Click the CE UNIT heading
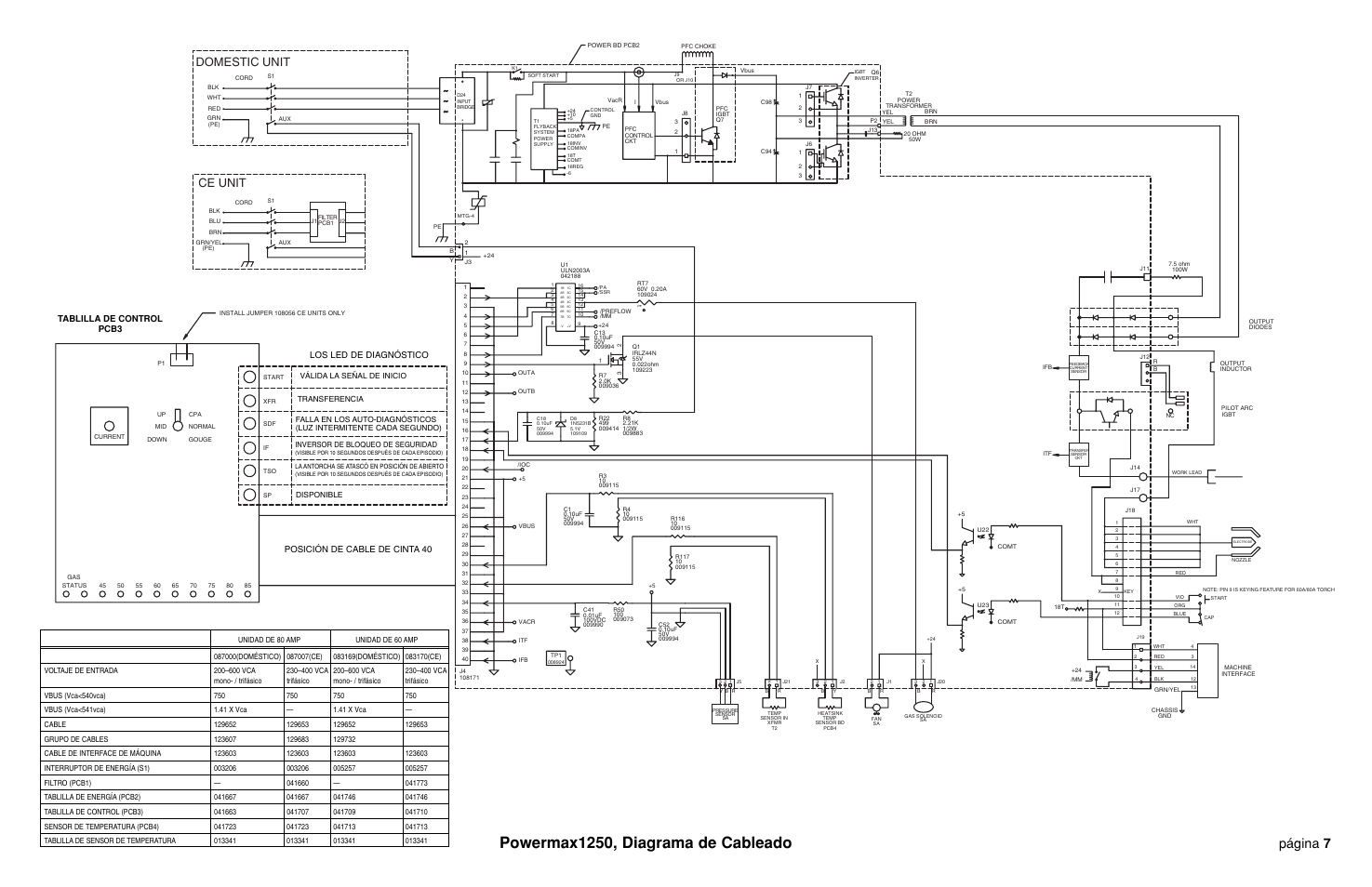The image size is (1372, 887). (x=221, y=183)
